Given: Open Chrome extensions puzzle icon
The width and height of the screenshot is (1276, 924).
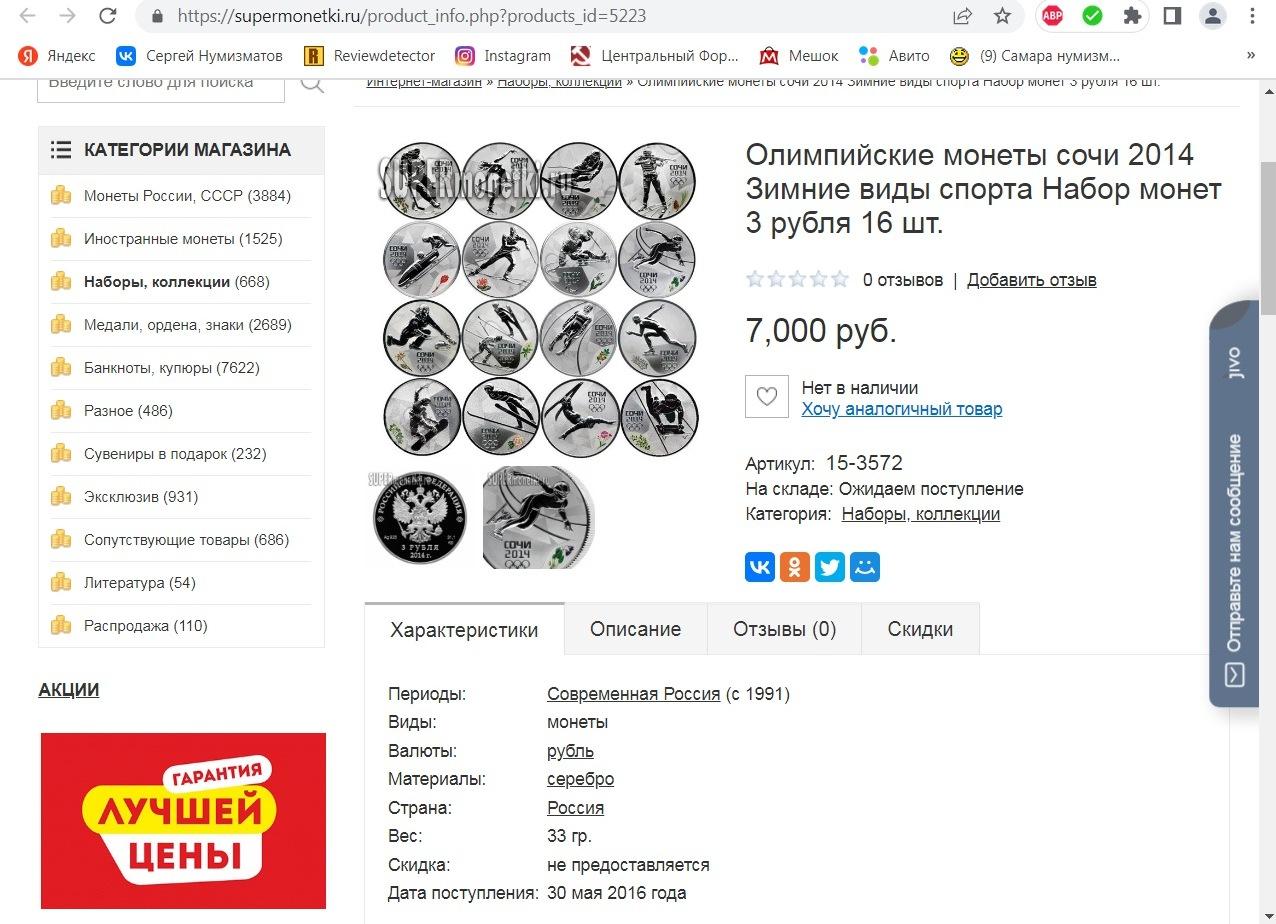Looking at the screenshot, I should [1132, 16].
